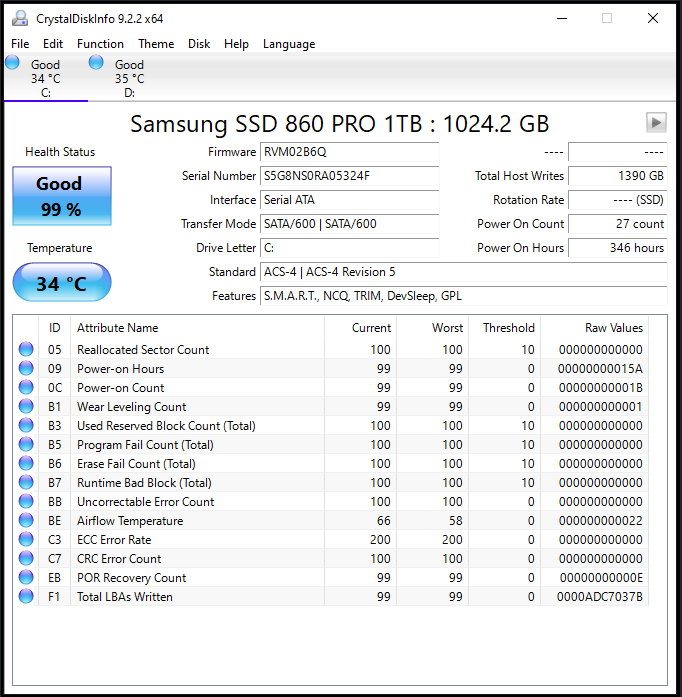The image size is (682, 697).
Task: Click status orb for Power-on Hours row
Action: click(26, 368)
